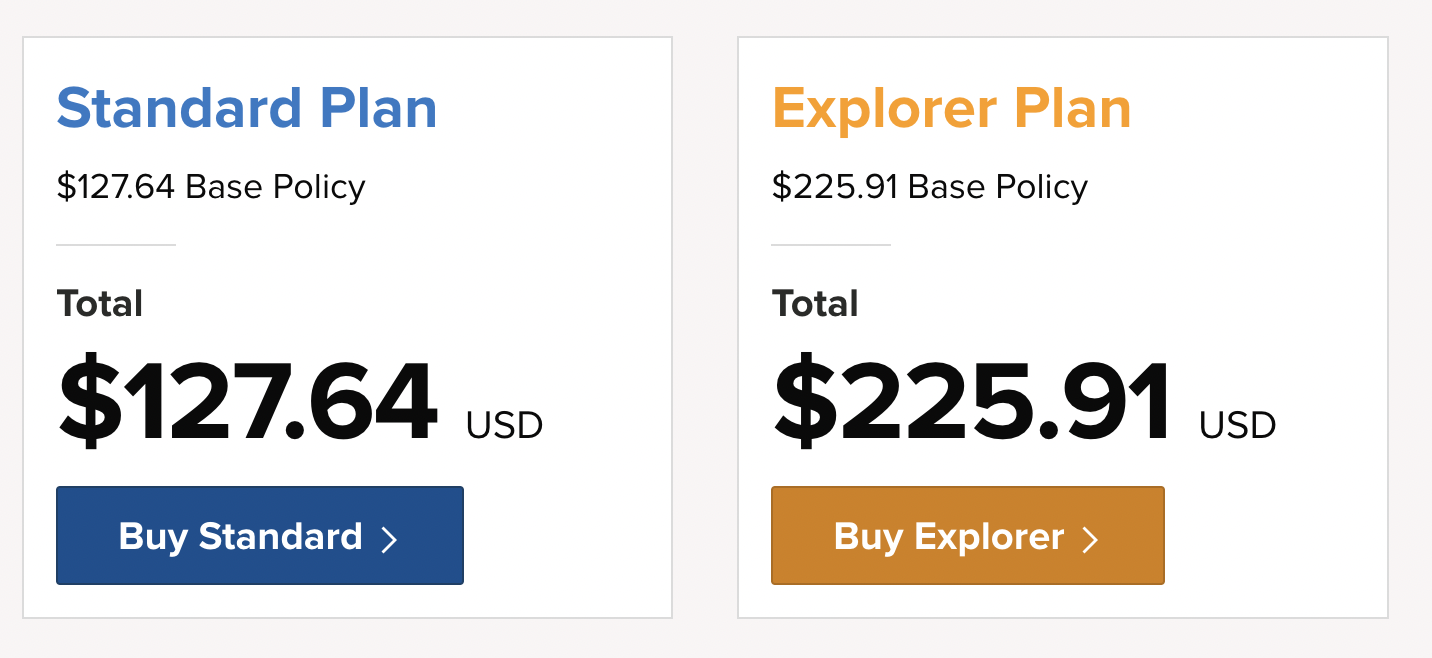Click the word Explorer in the orange button
Screen dimensions: 1432x658
coord(989,537)
